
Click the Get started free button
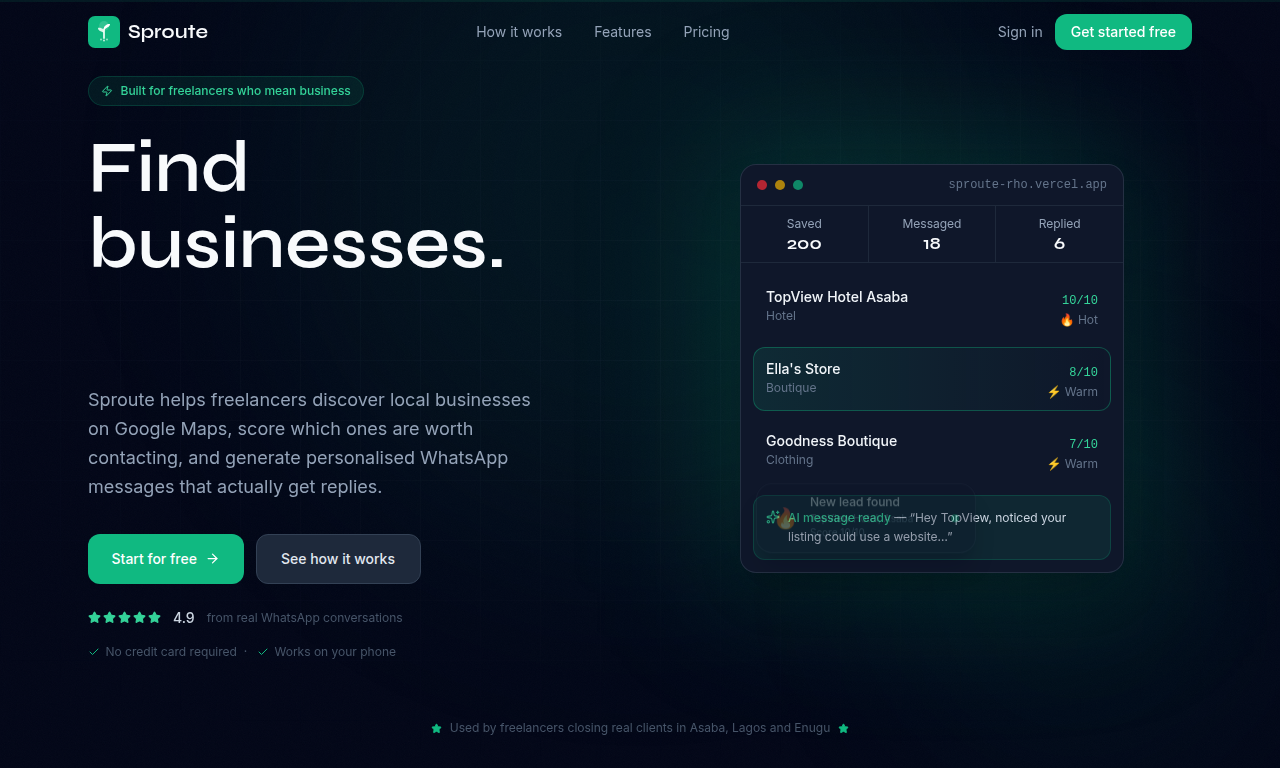click(1123, 32)
